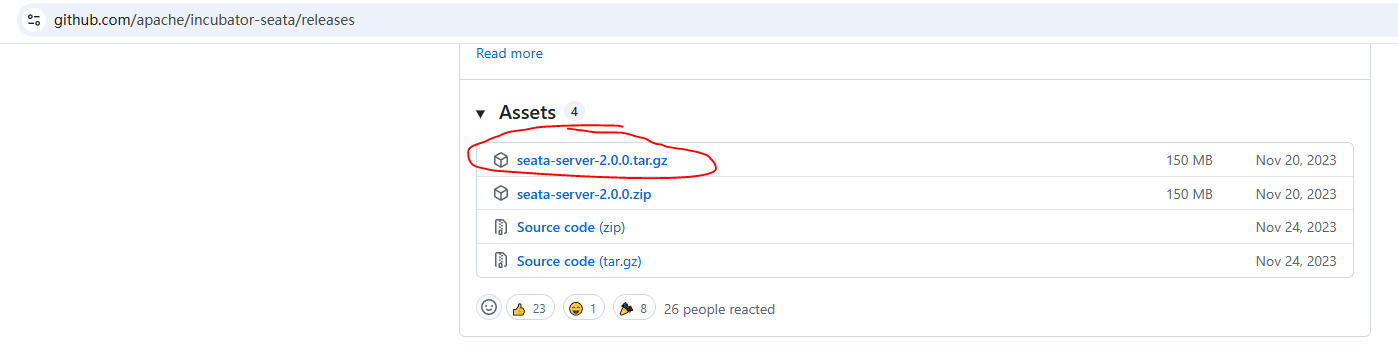Toggle the hooray party reaction with 8

tap(634, 308)
